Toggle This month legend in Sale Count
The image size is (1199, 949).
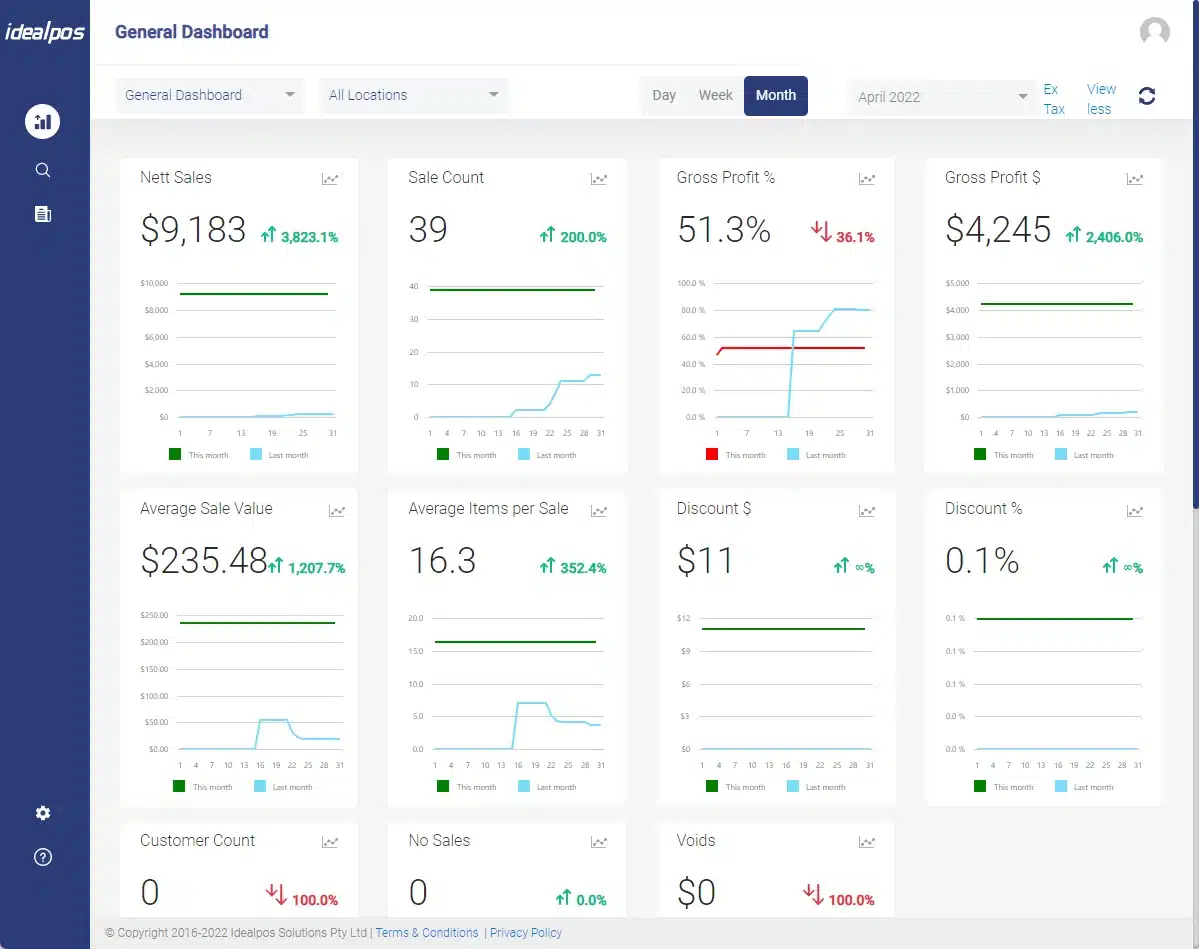pos(467,455)
